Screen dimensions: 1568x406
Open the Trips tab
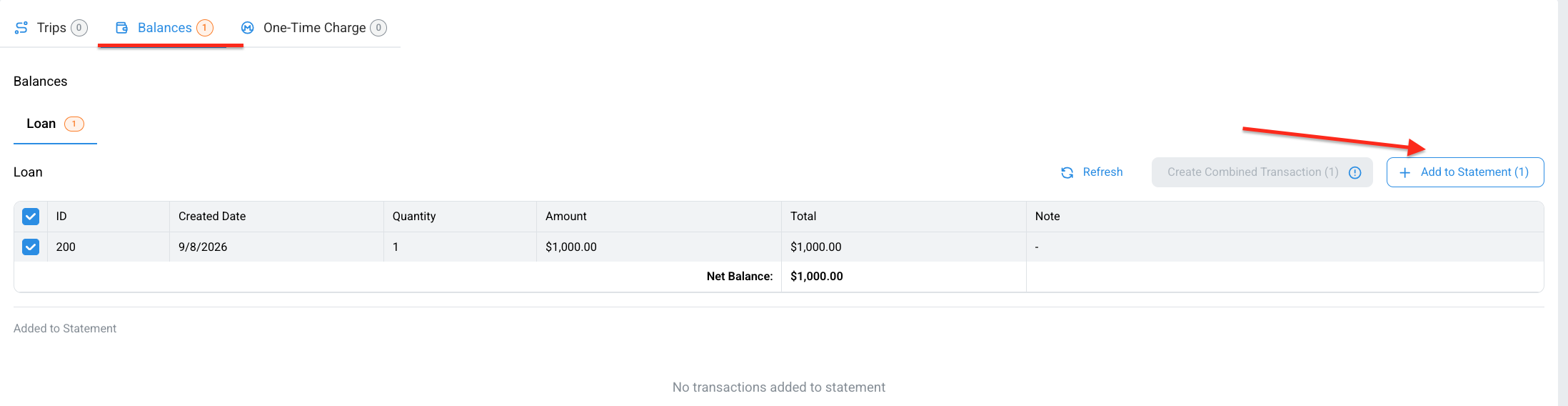point(51,27)
